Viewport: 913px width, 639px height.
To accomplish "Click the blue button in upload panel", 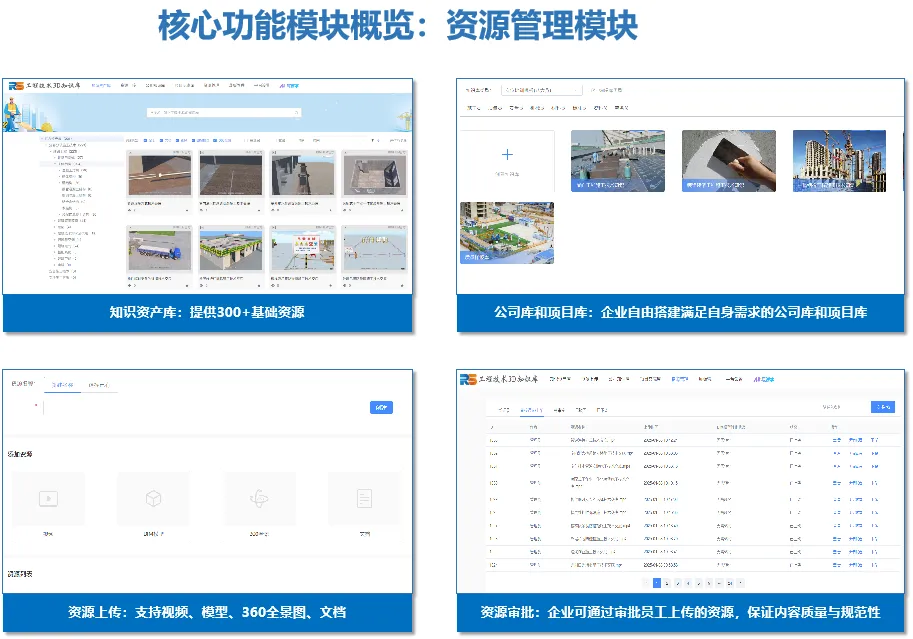I will click(381, 407).
